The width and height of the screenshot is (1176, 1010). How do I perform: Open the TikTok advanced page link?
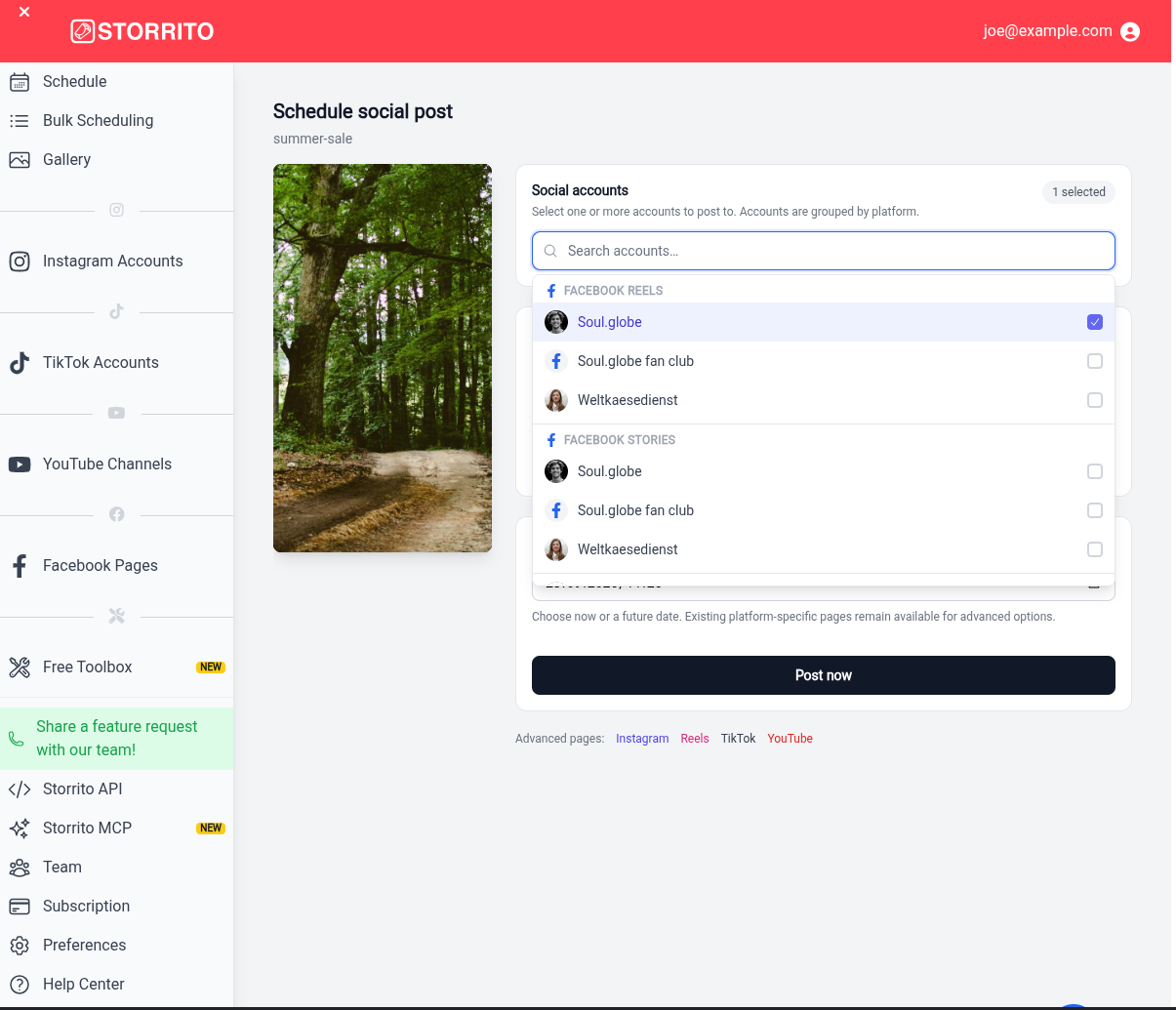[x=739, y=739]
